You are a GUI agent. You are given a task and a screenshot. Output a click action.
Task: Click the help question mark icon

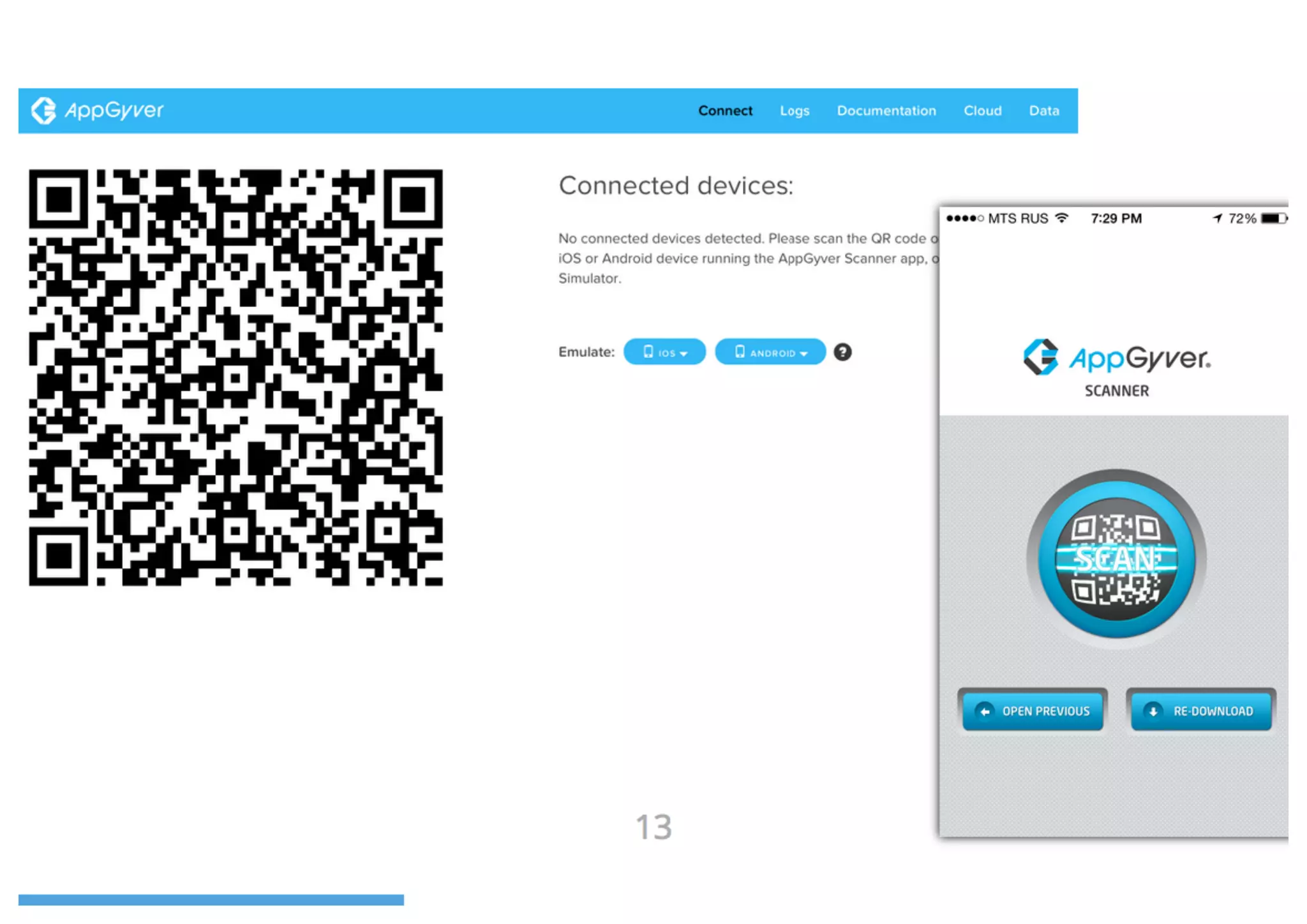coord(842,352)
